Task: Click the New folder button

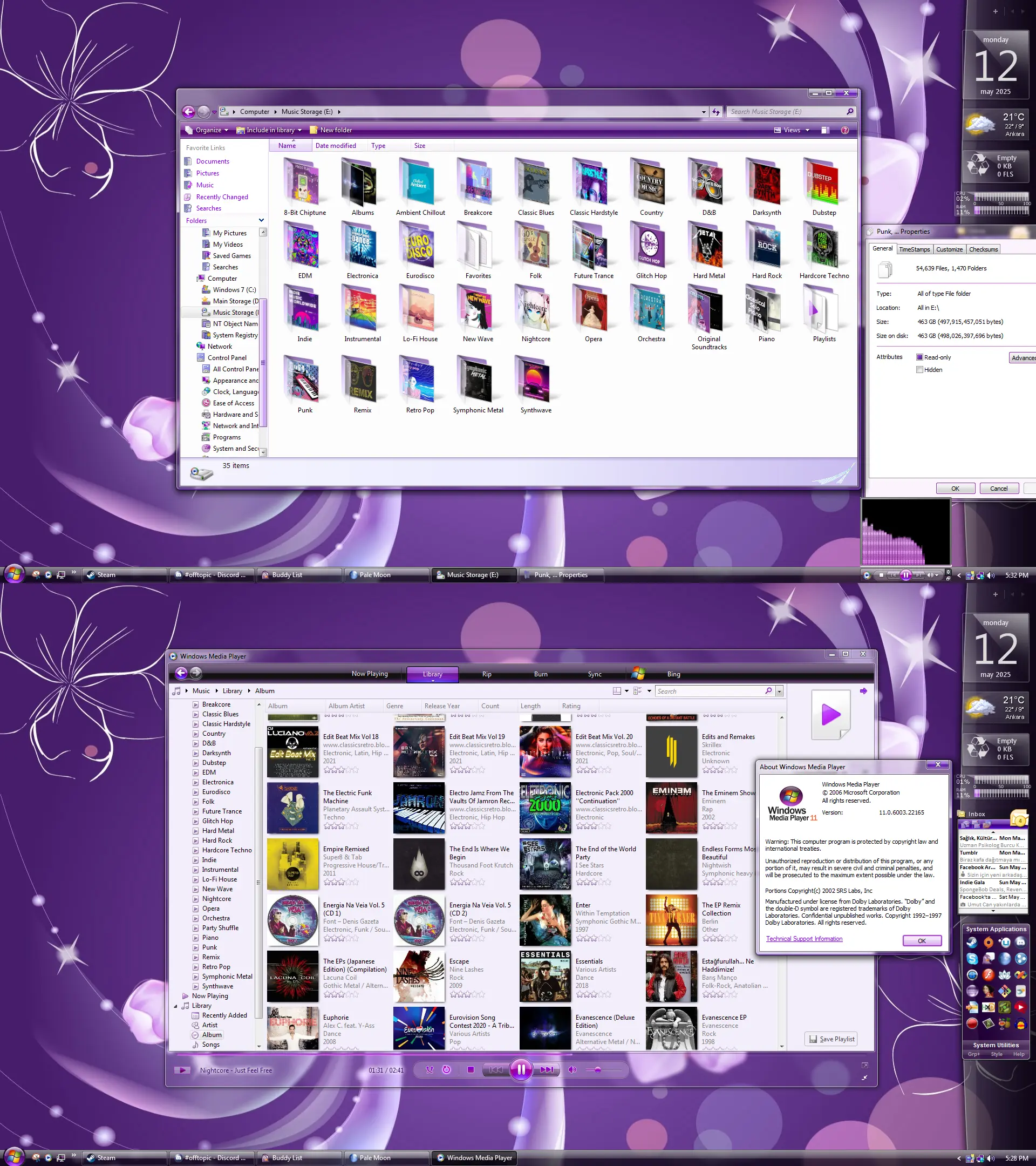Action: tap(330, 130)
